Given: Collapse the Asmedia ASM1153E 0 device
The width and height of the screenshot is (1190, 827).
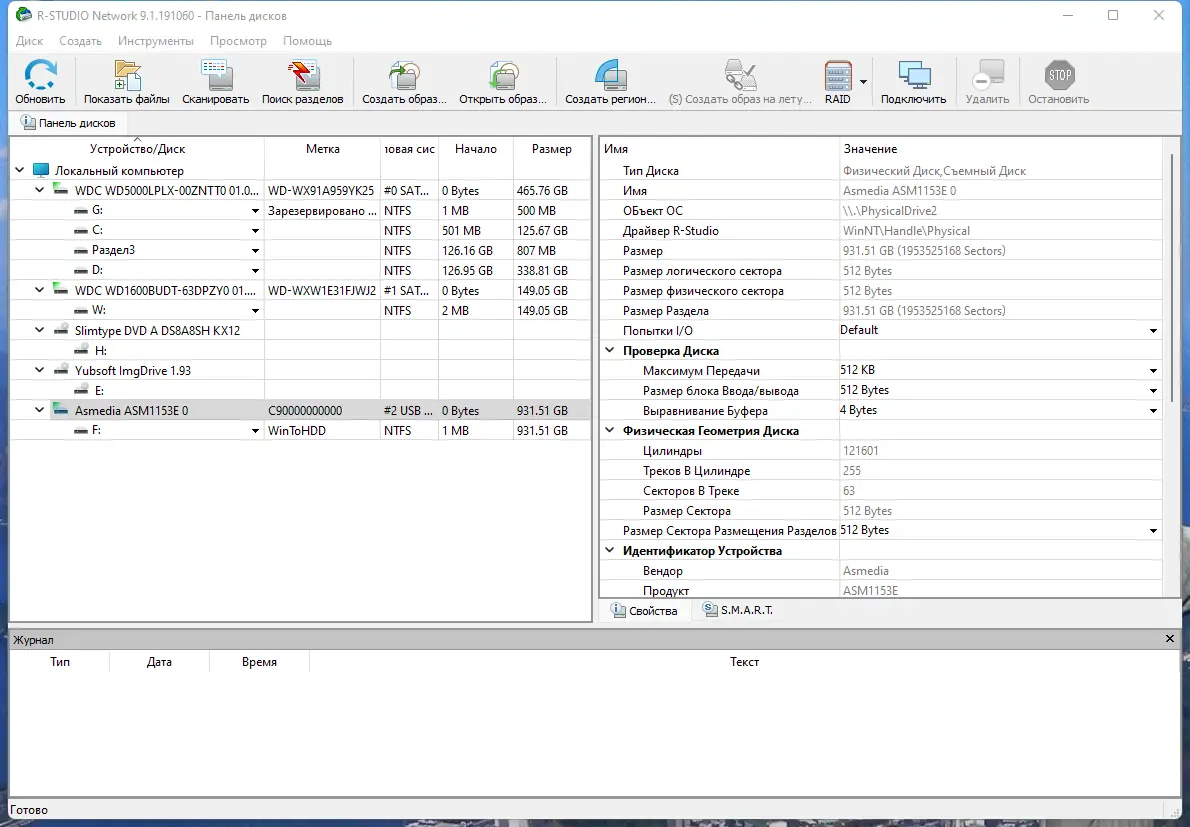Looking at the screenshot, I should coord(39,410).
